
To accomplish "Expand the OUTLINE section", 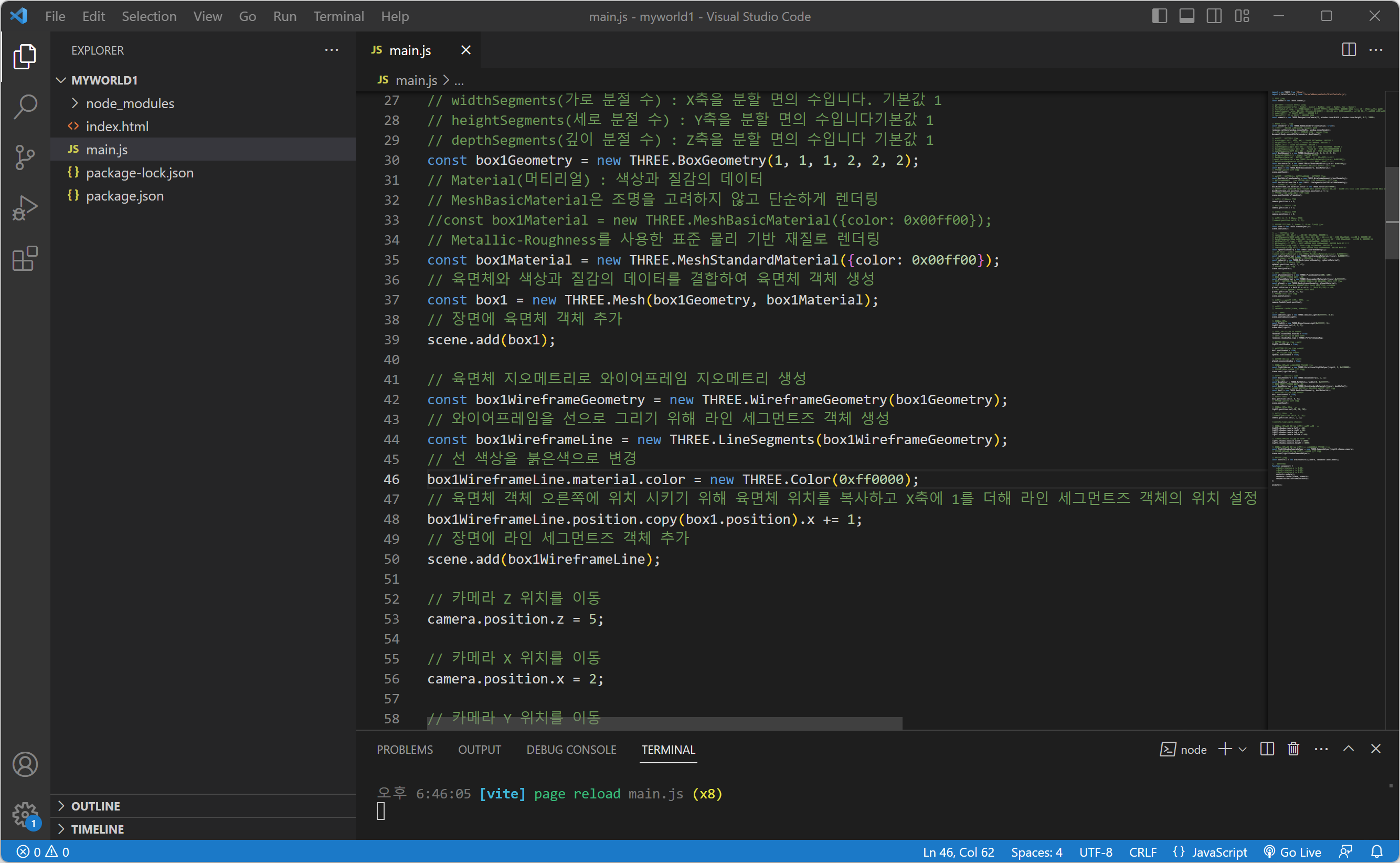I will tap(94, 806).
